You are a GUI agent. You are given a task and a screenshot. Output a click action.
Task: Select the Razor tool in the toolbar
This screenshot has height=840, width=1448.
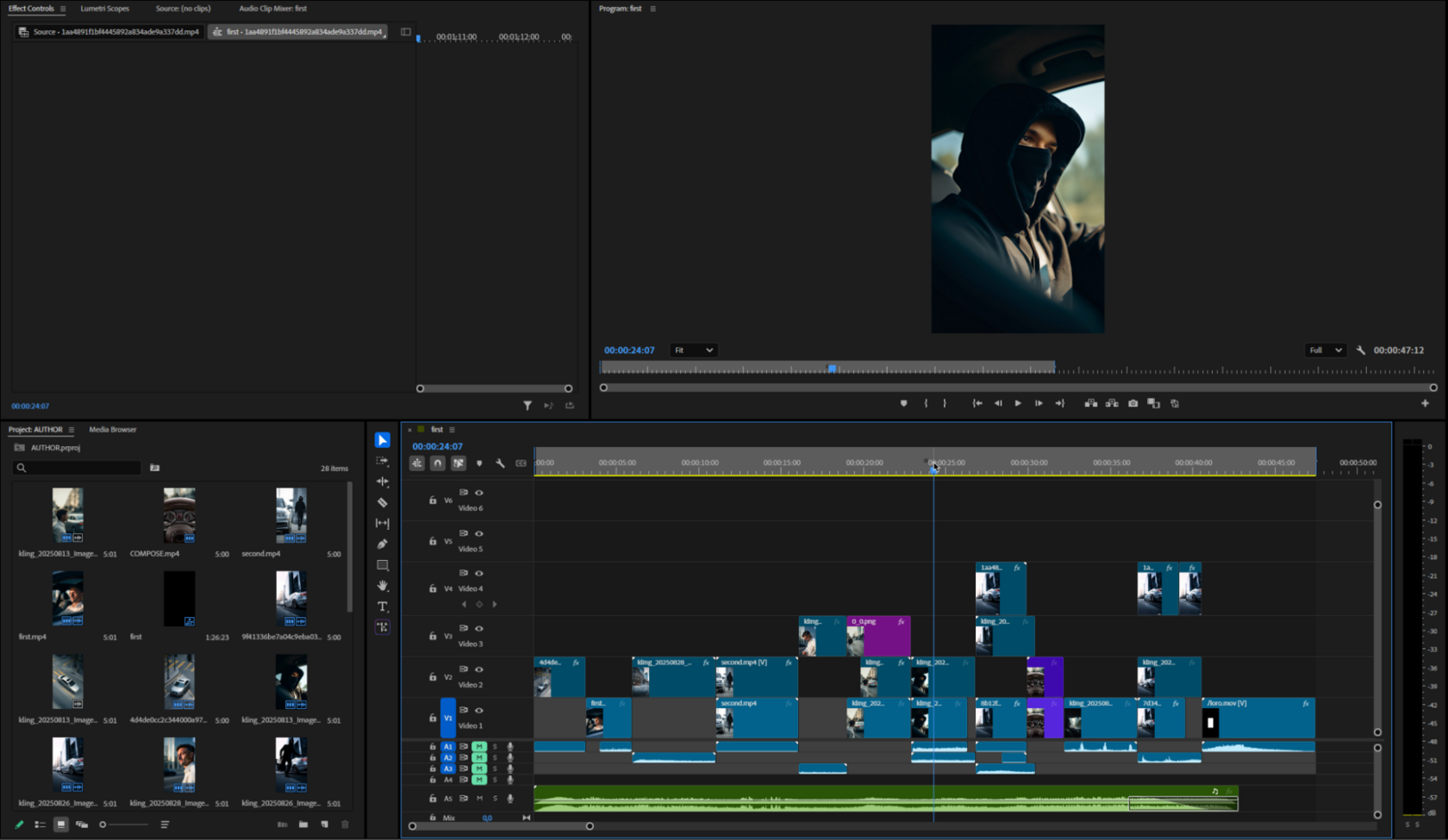point(383,502)
